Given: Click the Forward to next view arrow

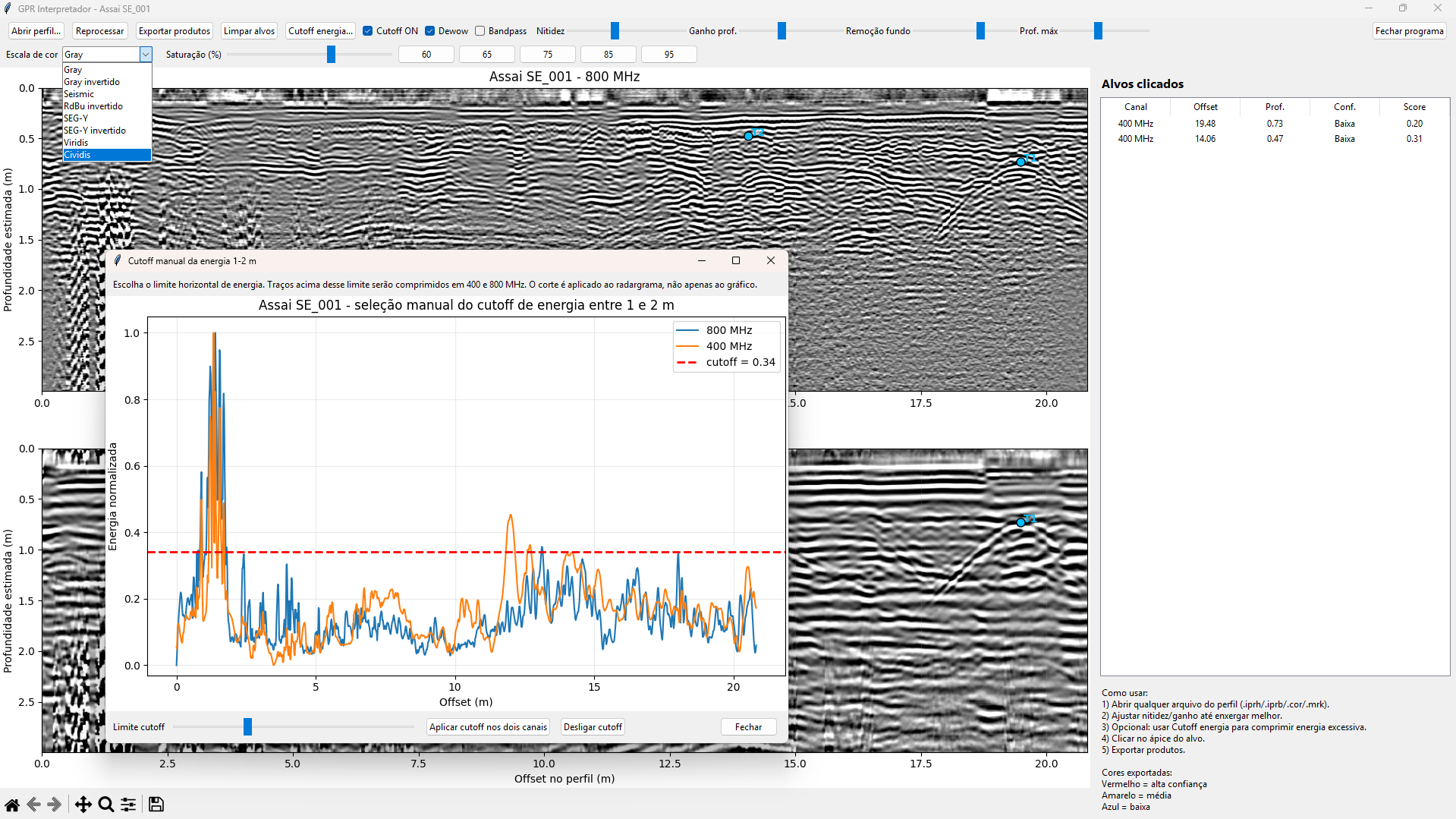Looking at the screenshot, I should tap(55, 805).
